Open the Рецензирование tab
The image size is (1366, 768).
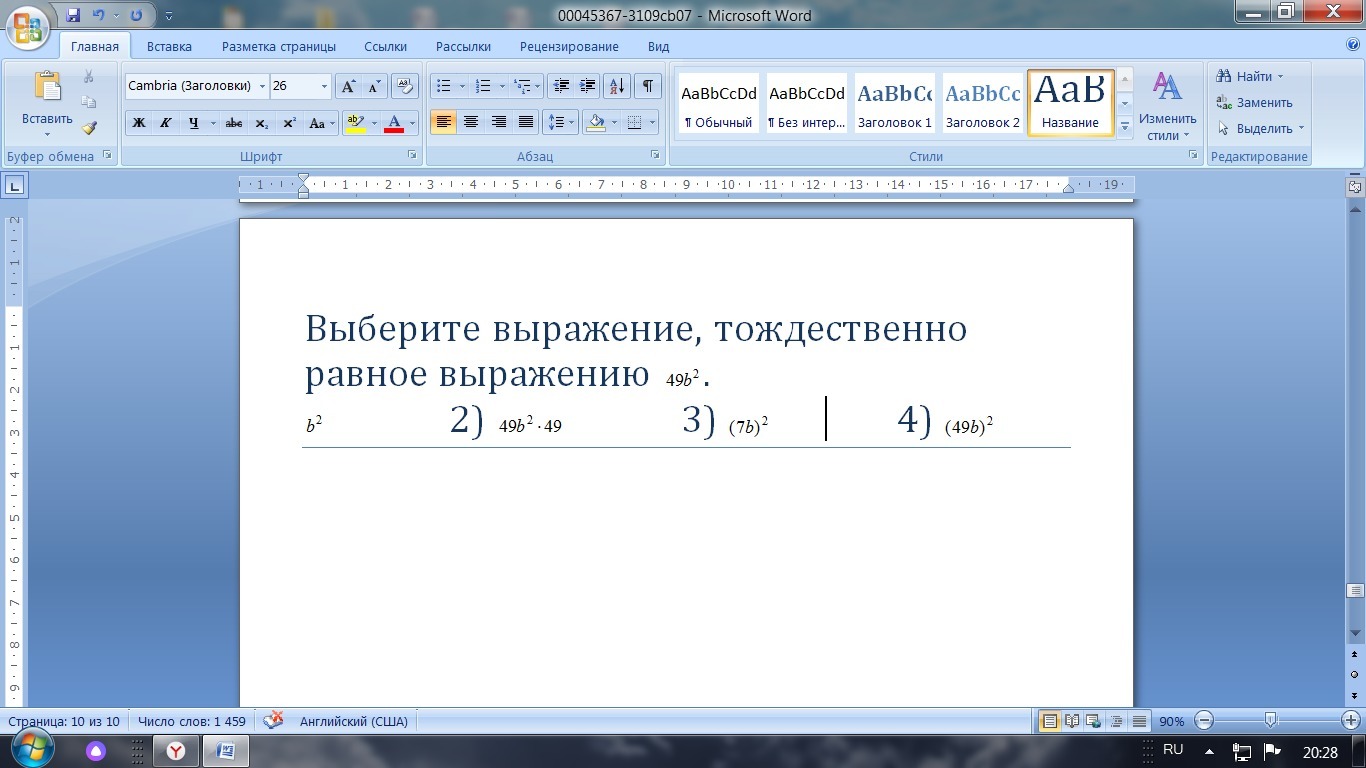569,46
